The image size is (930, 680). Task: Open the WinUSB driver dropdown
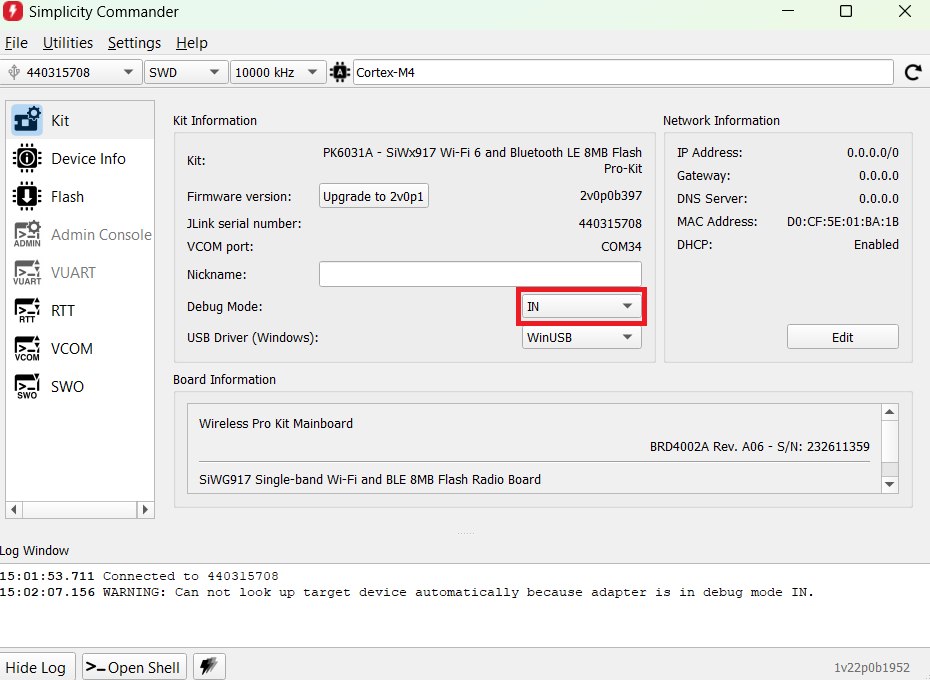pyautogui.click(x=580, y=337)
